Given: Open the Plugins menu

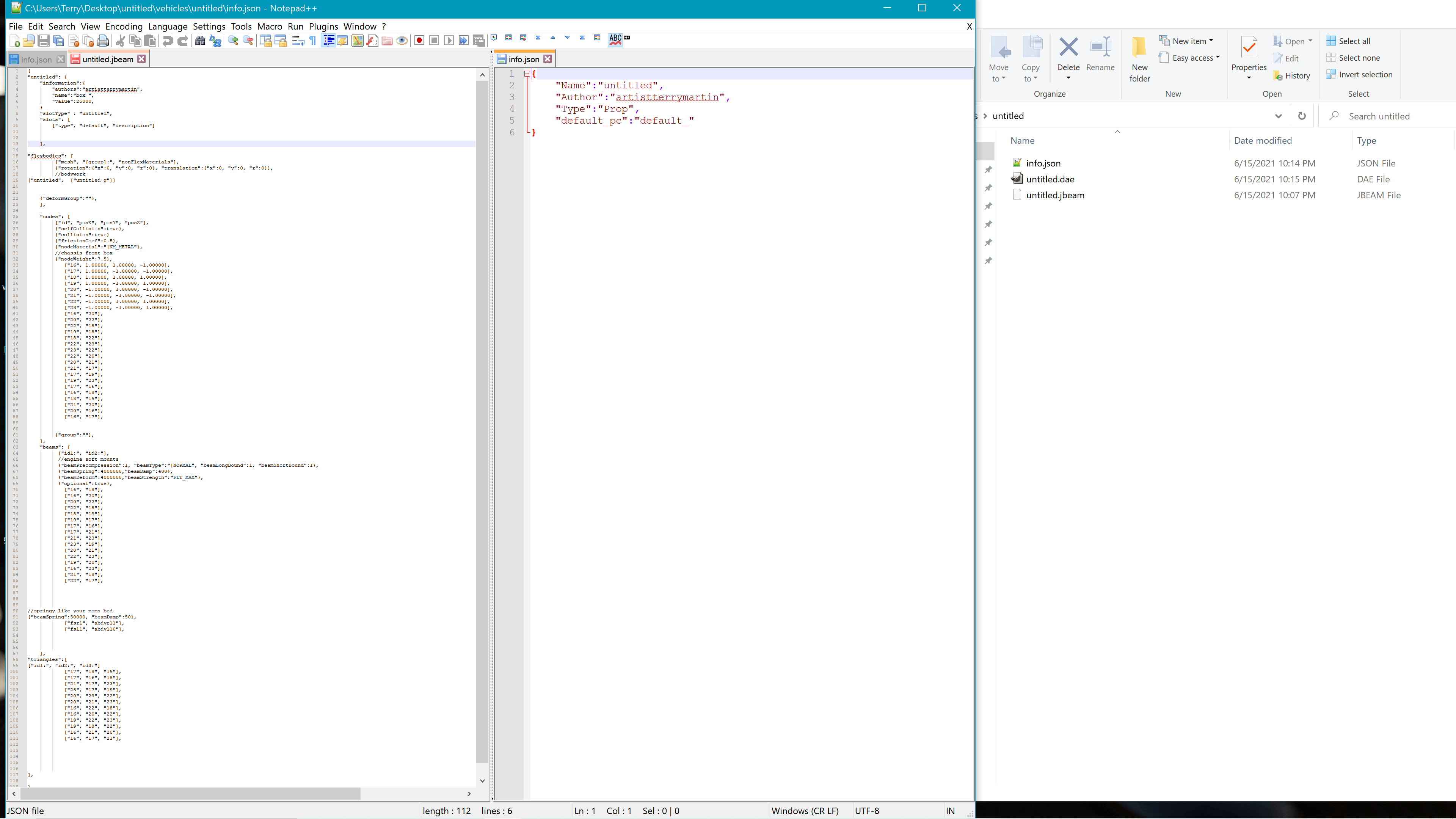Looking at the screenshot, I should 323,27.
